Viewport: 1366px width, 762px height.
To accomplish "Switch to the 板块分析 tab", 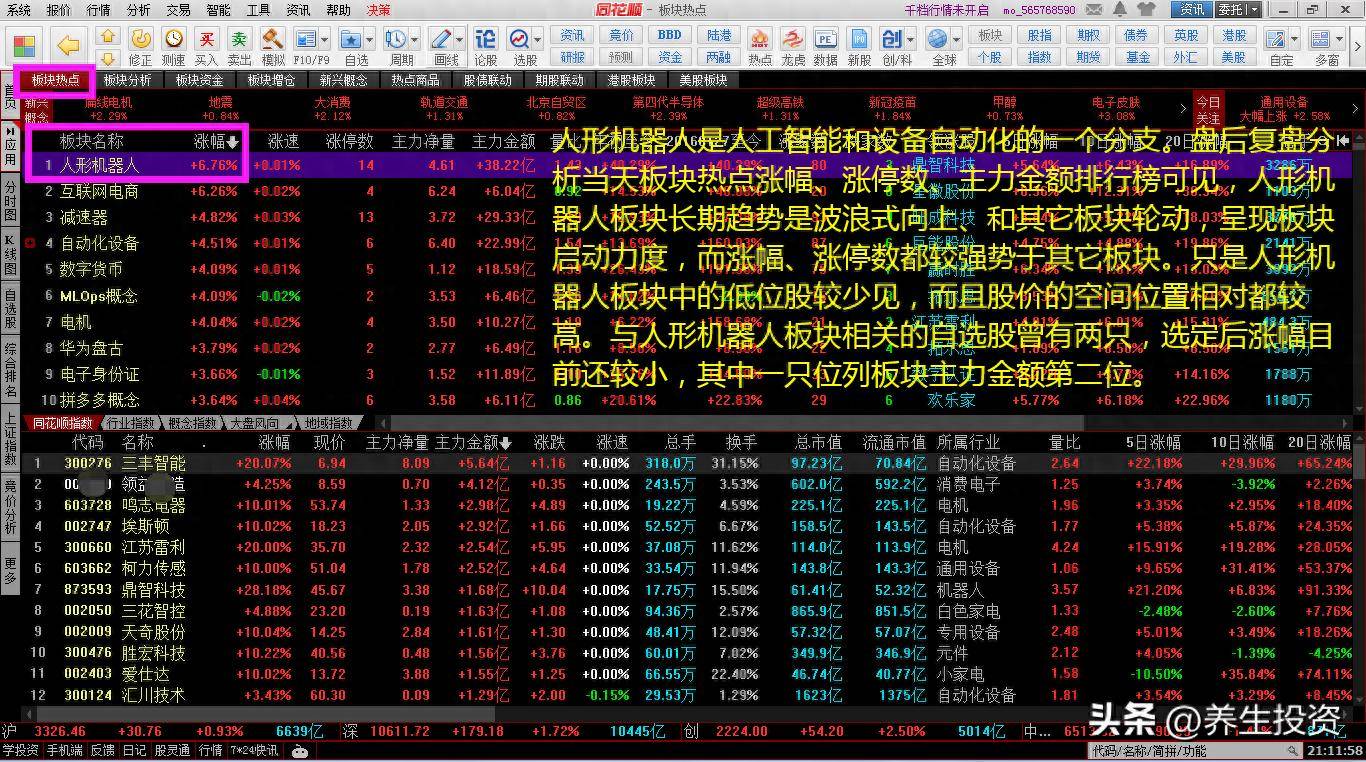I will [128, 80].
